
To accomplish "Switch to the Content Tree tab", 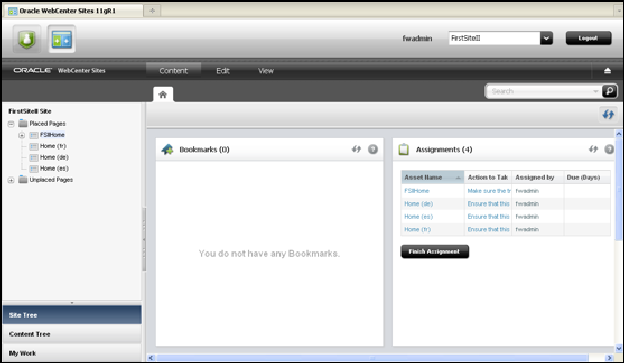I will point(72,334).
